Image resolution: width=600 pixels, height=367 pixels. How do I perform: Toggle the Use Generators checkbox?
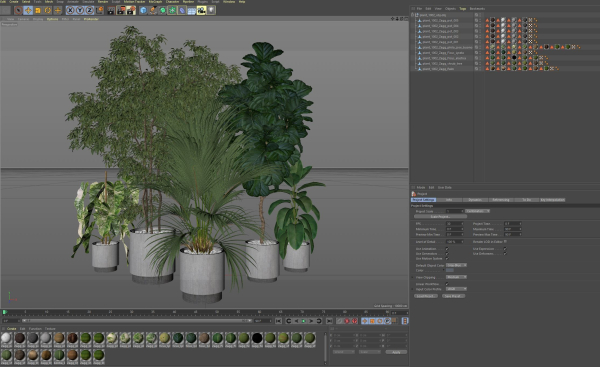(447, 254)
